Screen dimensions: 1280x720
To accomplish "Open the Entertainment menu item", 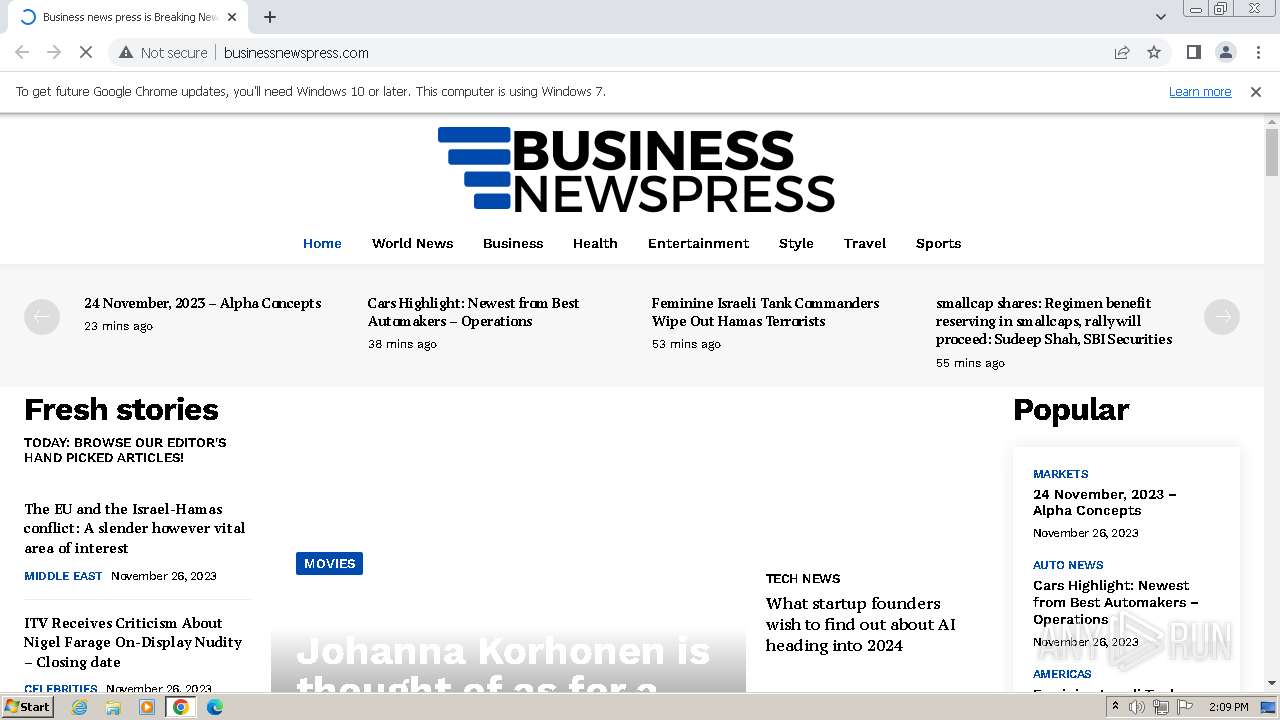I will point(698,243).
